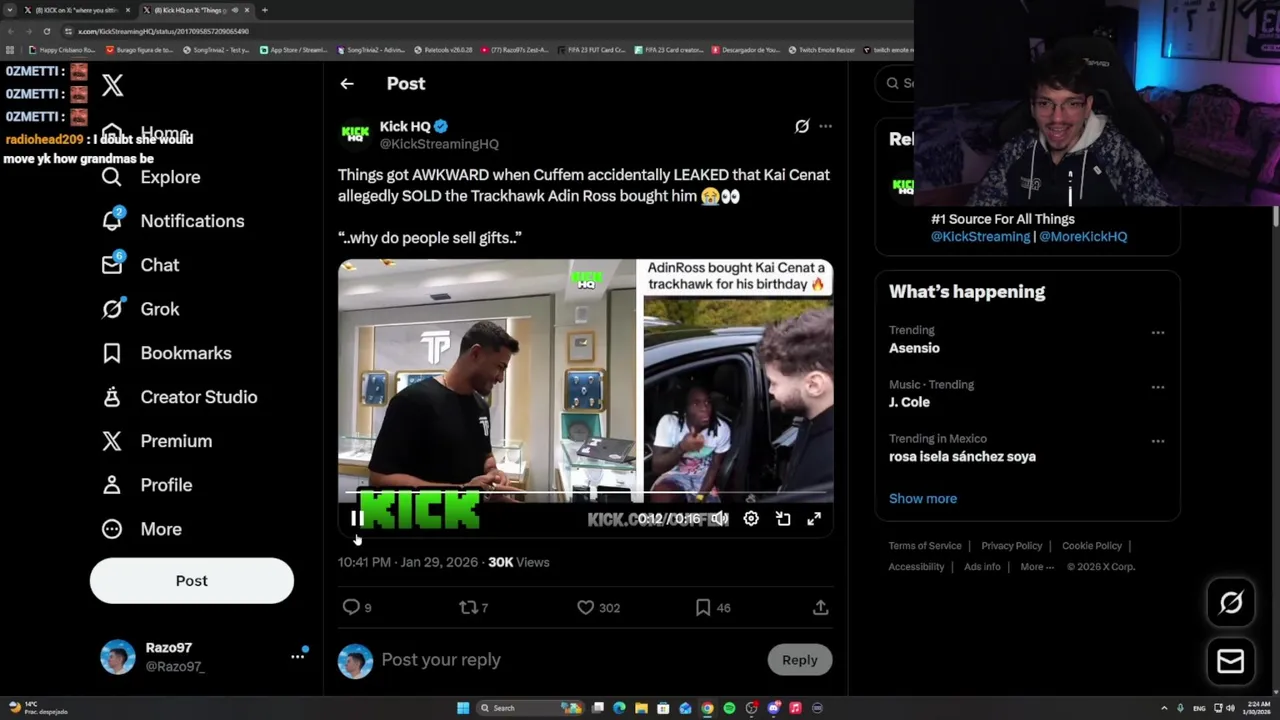Expand the footer More menu
1280x720 pixels.
(1036, 567)
